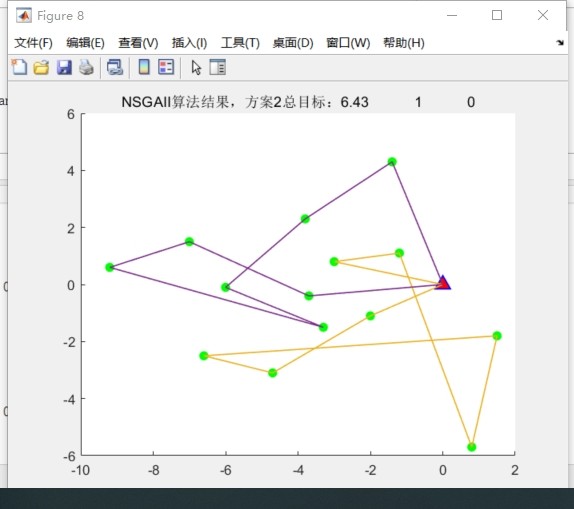Open the 编辑(E) menu

pos(85,43)
